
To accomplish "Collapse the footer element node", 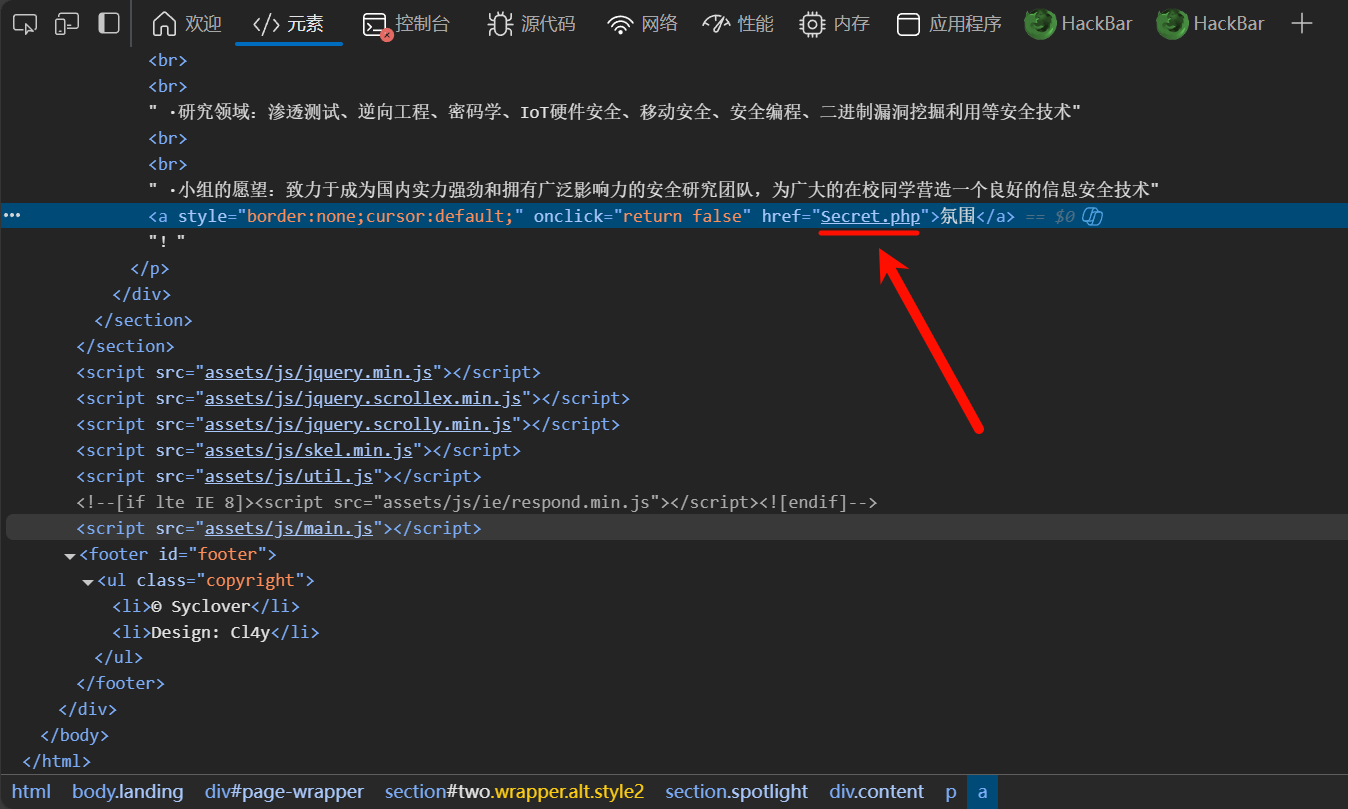I will (70, 555).
